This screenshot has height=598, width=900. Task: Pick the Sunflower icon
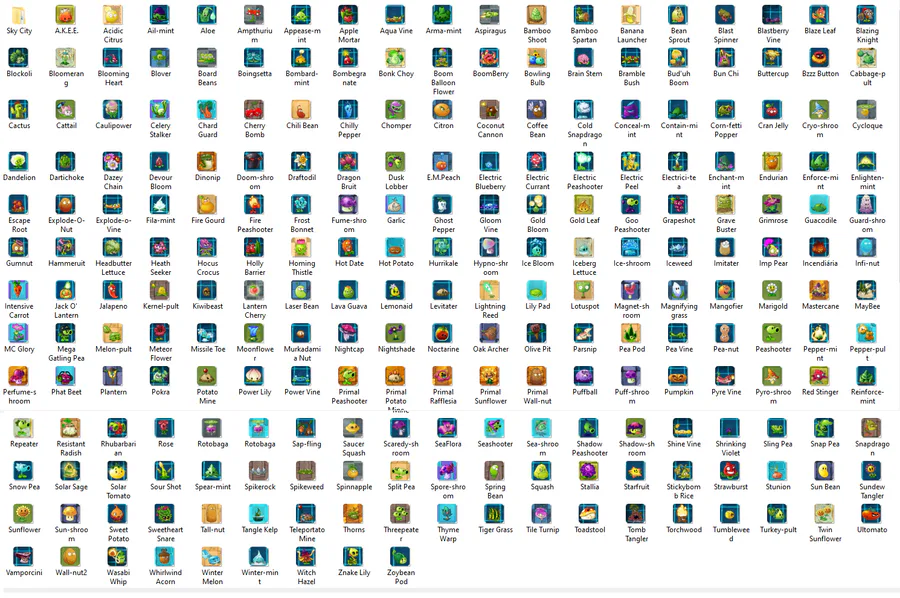24,514
